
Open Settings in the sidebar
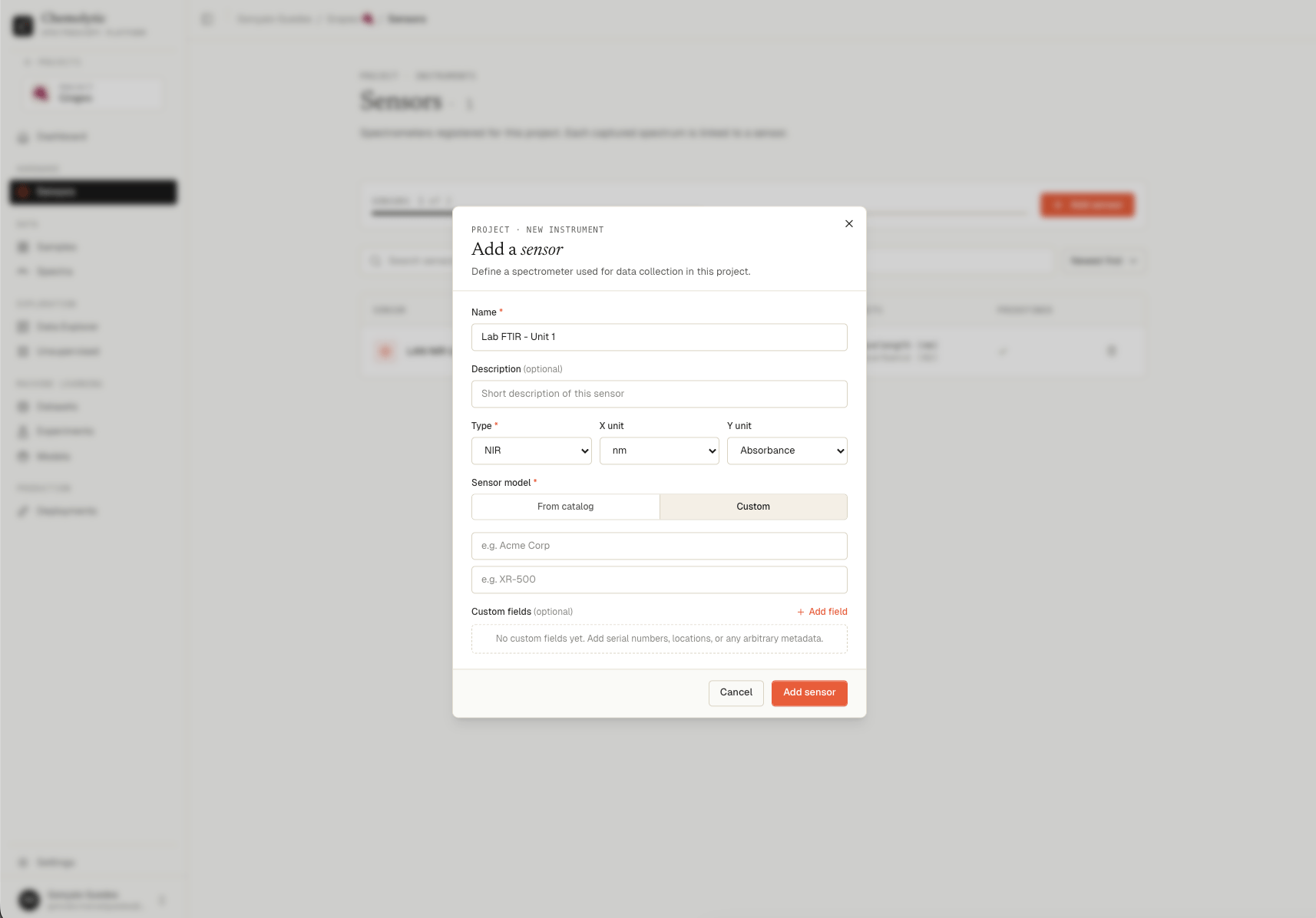pyautogui.click(x=92, y=863)
